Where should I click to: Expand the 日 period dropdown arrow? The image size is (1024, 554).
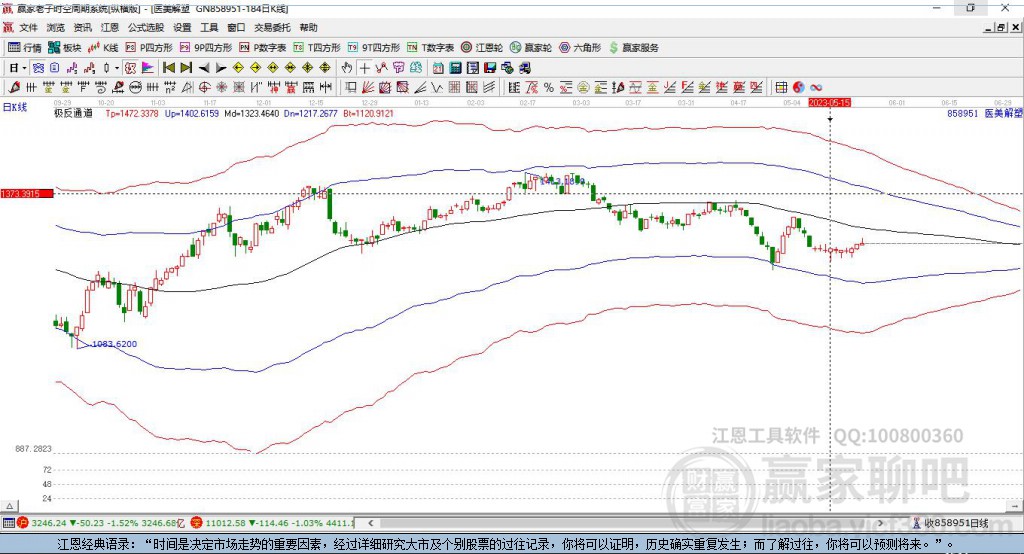[24, 68]
